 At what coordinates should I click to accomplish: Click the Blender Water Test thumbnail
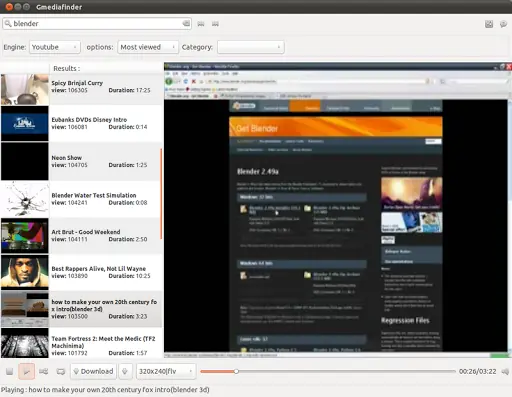25,199
